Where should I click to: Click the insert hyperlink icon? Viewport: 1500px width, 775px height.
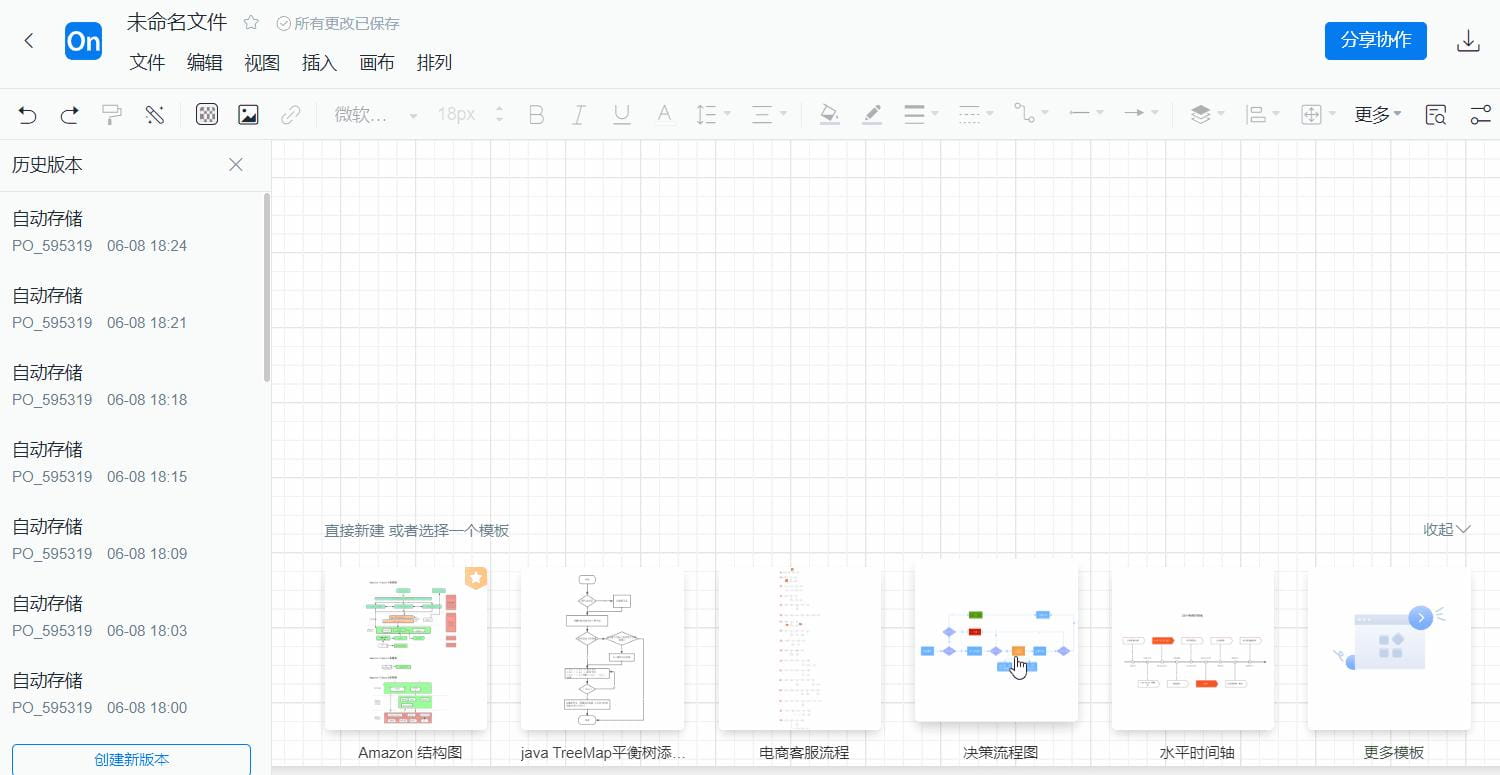pos(291,114)
